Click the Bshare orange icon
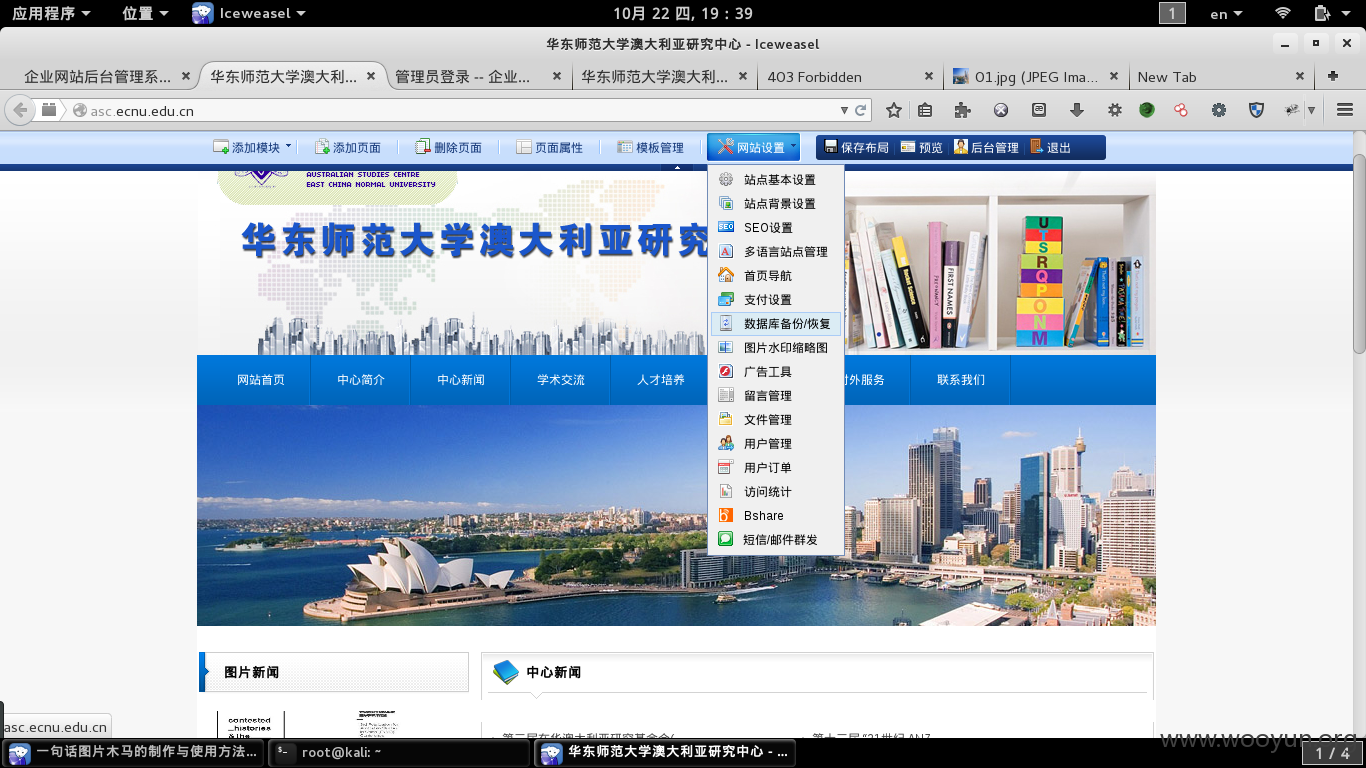This screenshot has width=1366, height=768. coord(726,516)
